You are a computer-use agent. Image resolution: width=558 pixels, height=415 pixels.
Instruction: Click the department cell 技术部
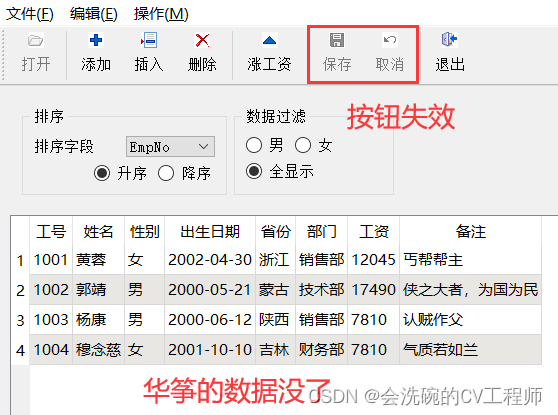pos(321,290)
